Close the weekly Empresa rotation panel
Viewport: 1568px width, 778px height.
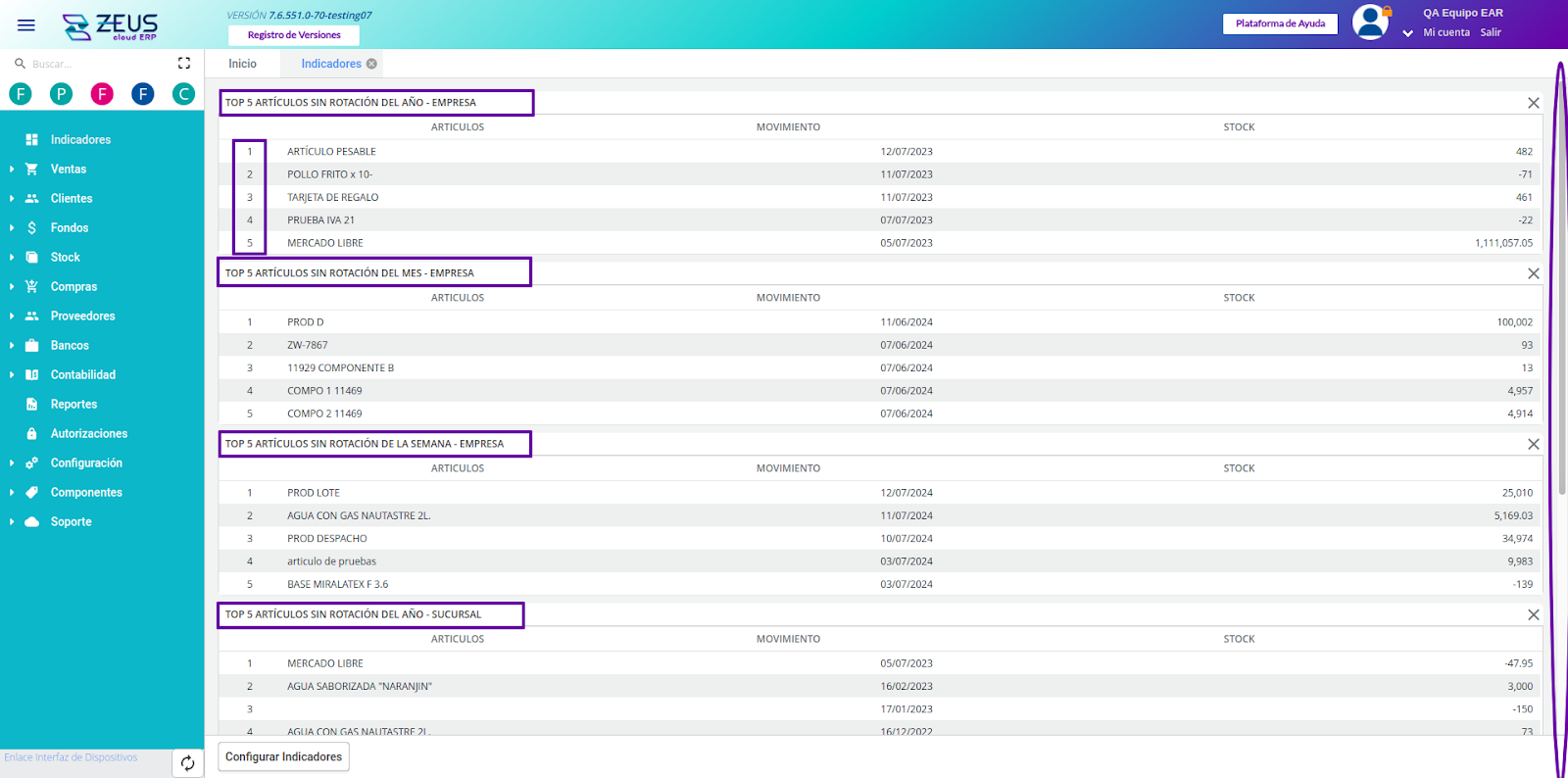[x=1534, y=444]
